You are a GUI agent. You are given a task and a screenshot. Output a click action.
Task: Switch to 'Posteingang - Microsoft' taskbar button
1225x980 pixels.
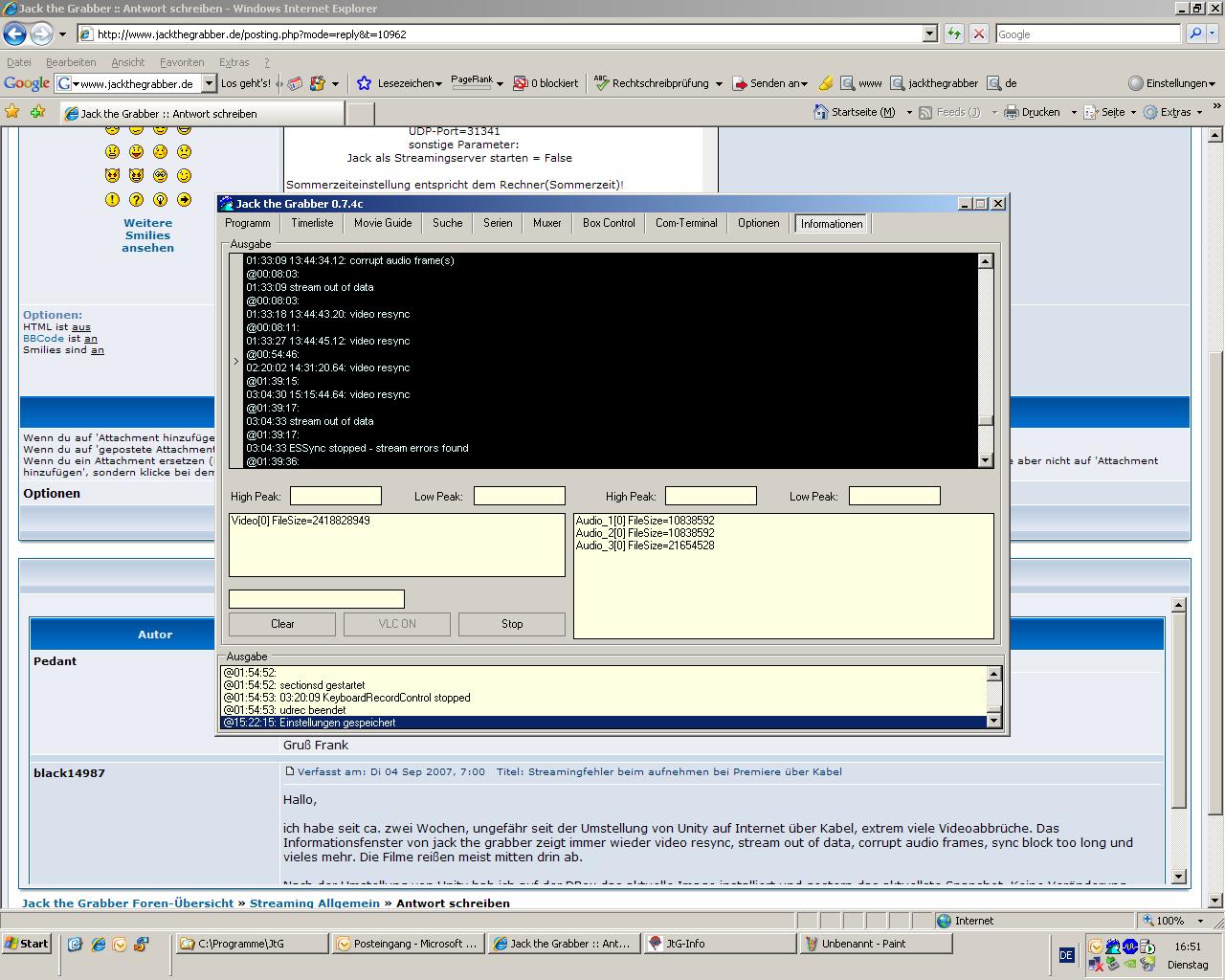(407, 944)
